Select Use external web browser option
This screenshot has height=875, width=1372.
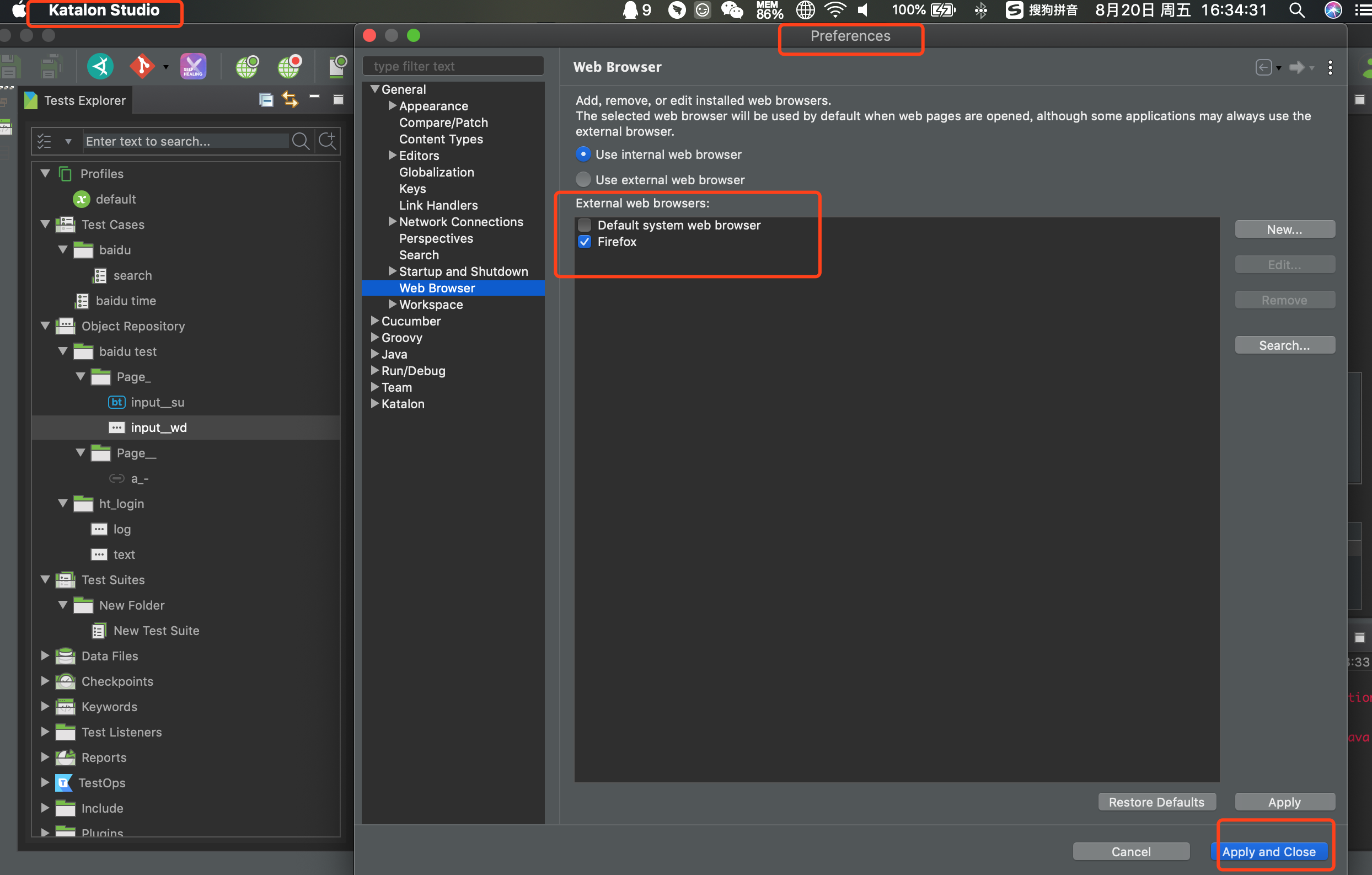(583, 179)
